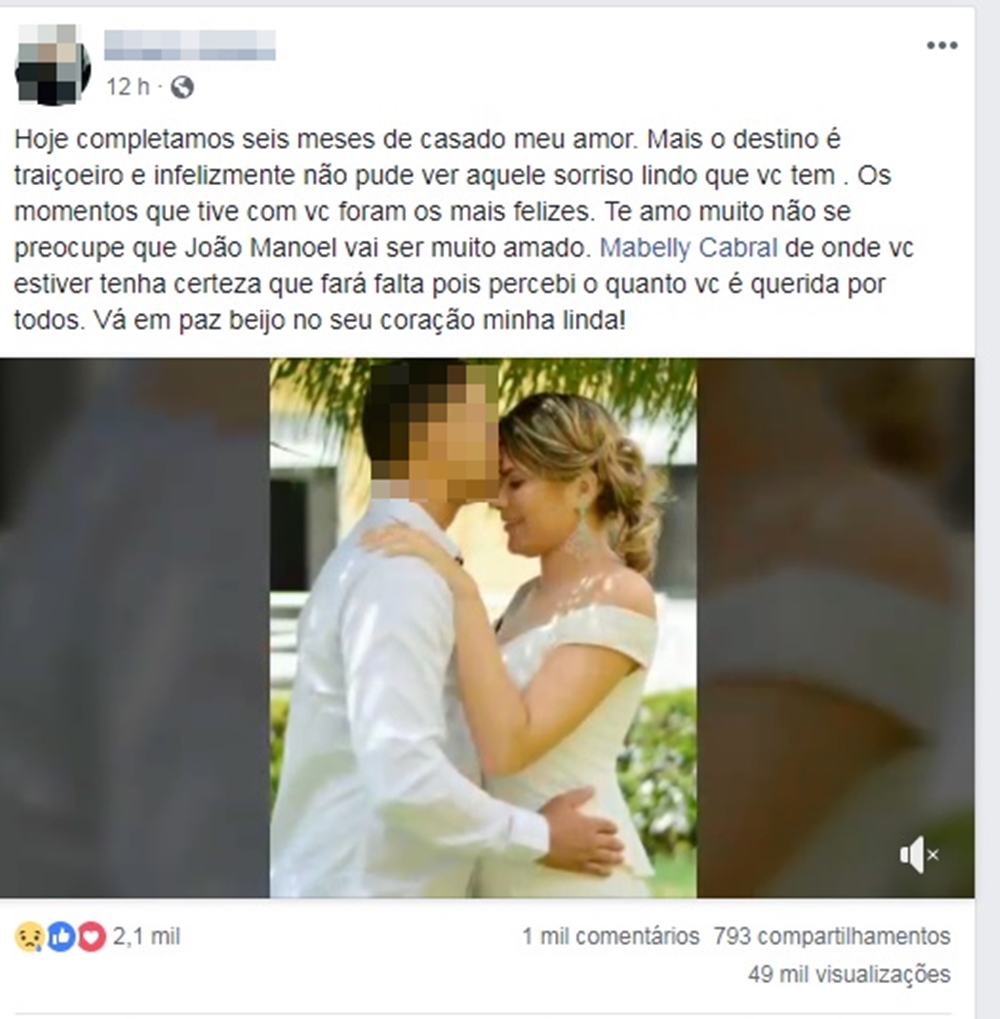Screen dimensions: 1000x1019
Task: Open the blurred poster name link
Action: click(190, 45)
